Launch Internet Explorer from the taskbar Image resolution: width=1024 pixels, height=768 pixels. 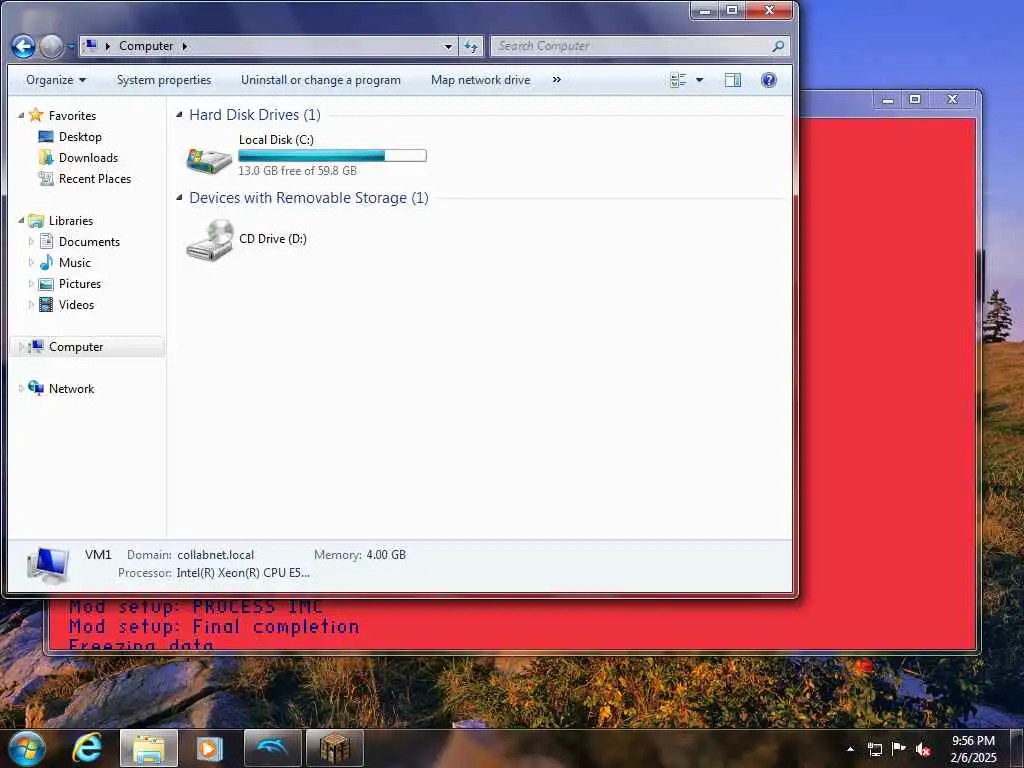click(88, 748)
